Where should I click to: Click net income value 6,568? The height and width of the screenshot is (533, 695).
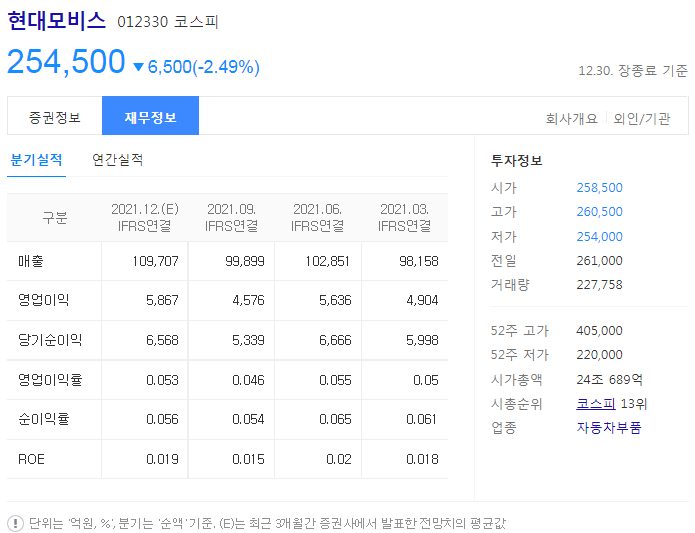tap(162, 340)
